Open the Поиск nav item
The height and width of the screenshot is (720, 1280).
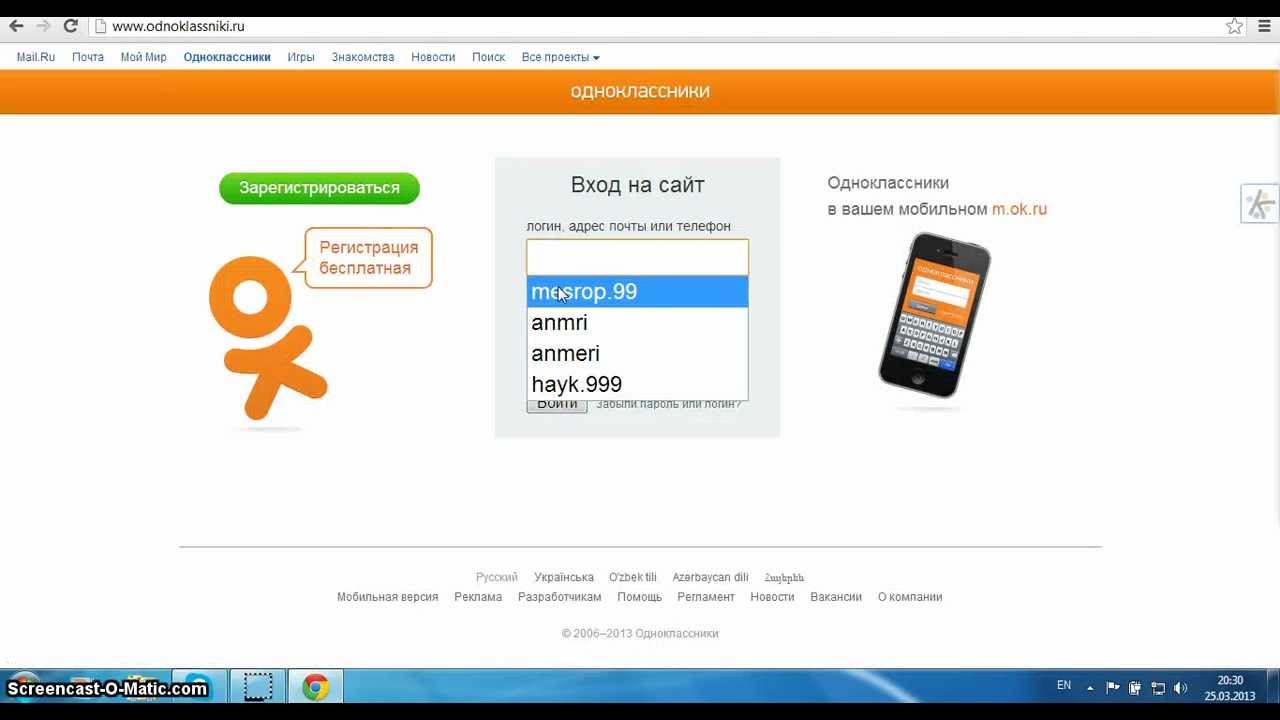pyautogui.click(x=488, y=57)
